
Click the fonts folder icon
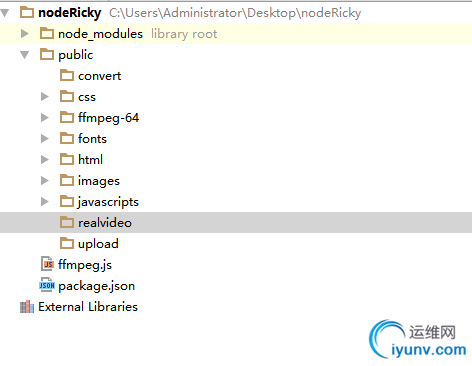(x=67, y=138)
